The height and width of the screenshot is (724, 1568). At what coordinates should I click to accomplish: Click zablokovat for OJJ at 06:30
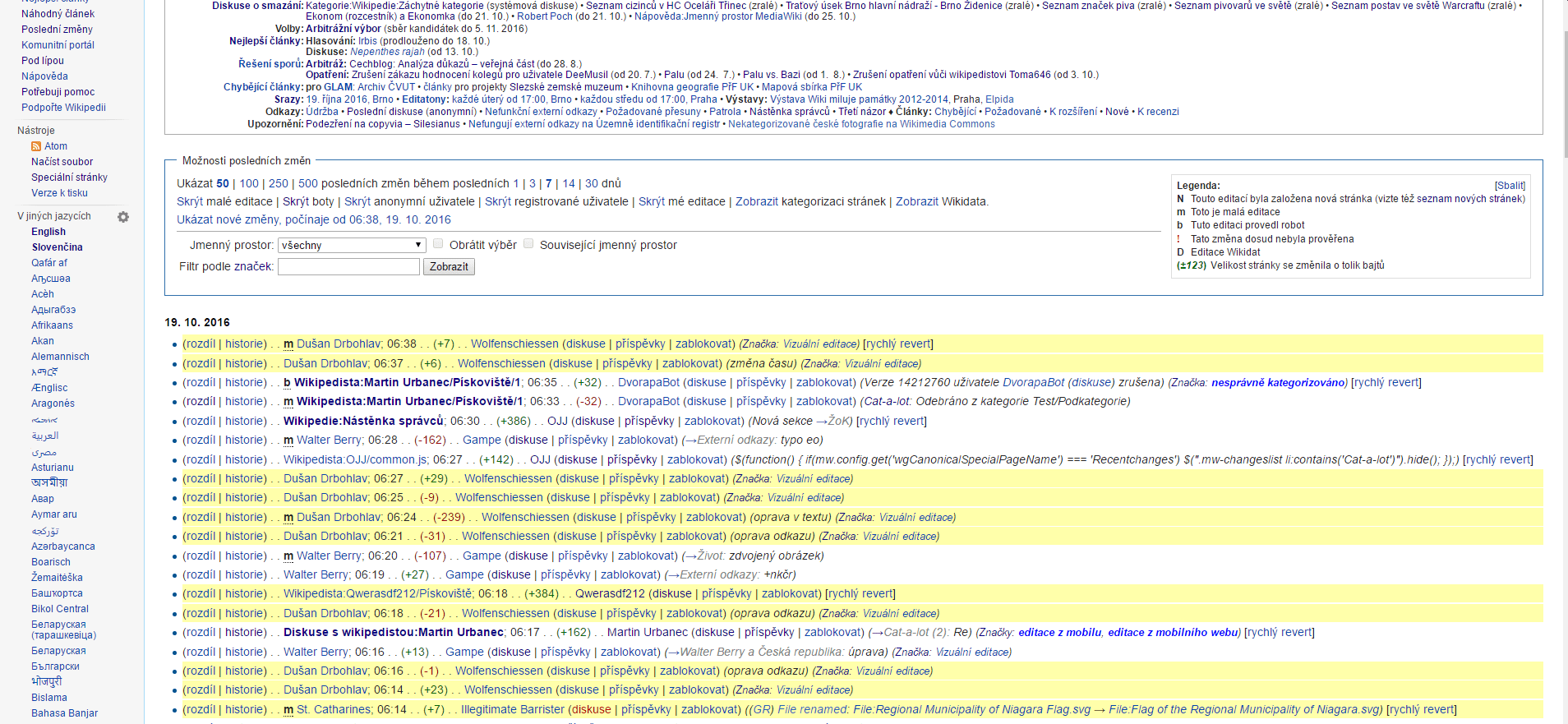[x=714, y=421]
